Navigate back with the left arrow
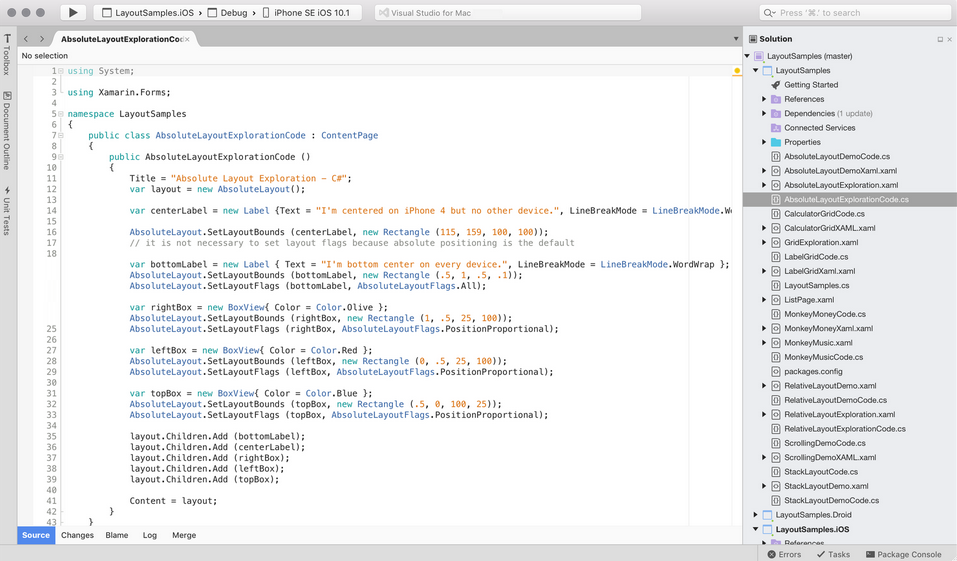 26,39
